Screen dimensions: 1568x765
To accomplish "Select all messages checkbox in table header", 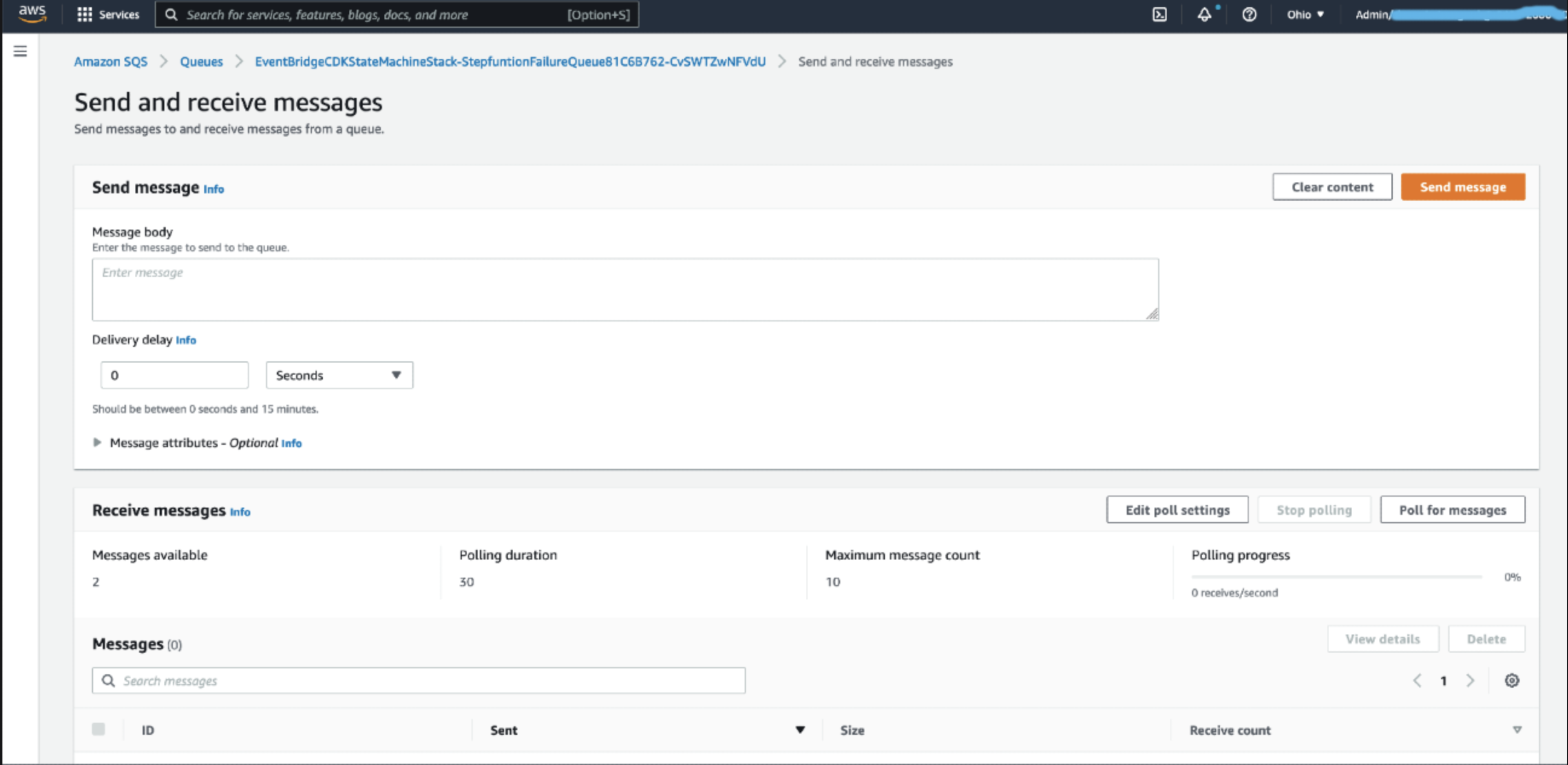I will click(99, 729).
